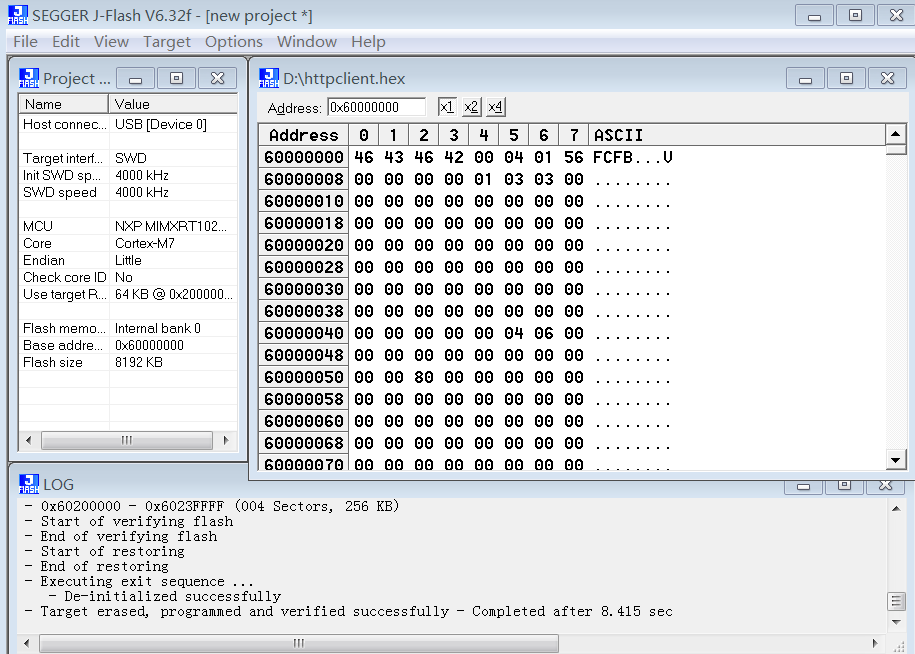Click the right arrow of Project panel scrollbar
Screen dimensions: 915x654
point(225,440)
